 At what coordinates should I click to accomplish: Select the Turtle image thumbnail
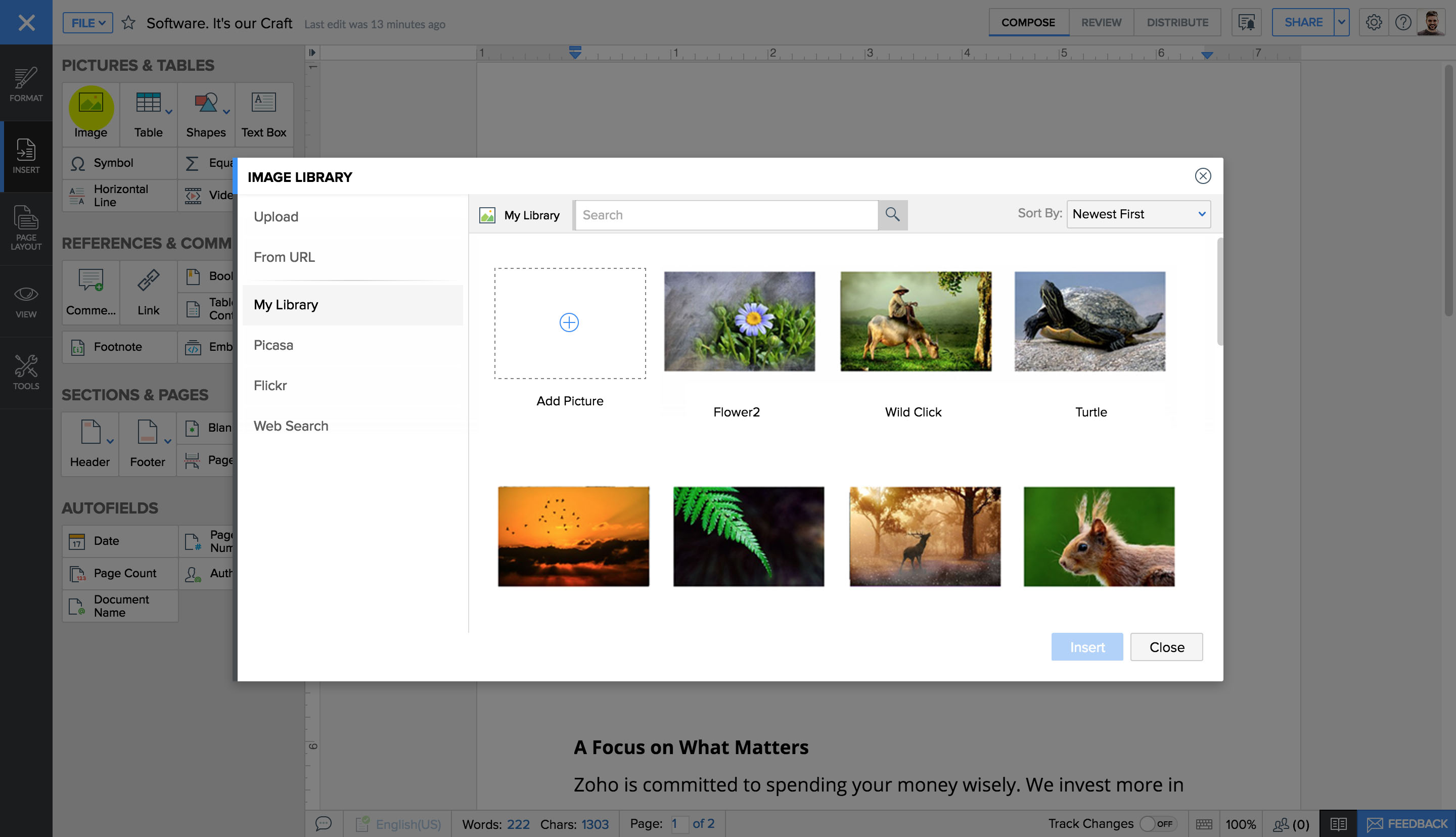[1089, 321]
